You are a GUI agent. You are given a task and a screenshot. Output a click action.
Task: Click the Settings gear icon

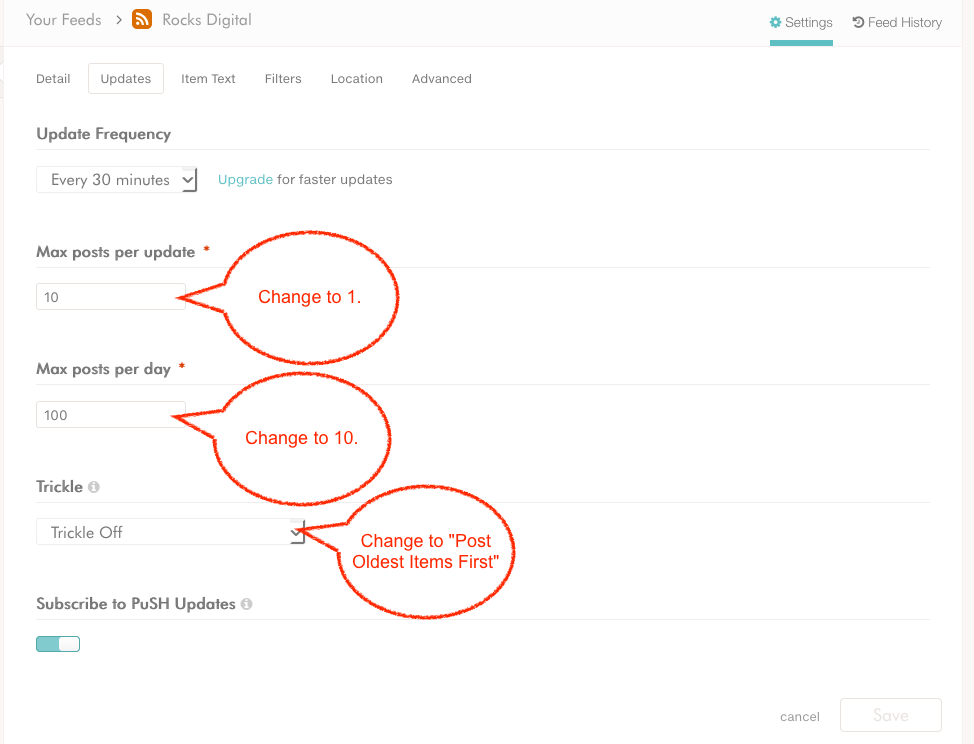(775, 22)
